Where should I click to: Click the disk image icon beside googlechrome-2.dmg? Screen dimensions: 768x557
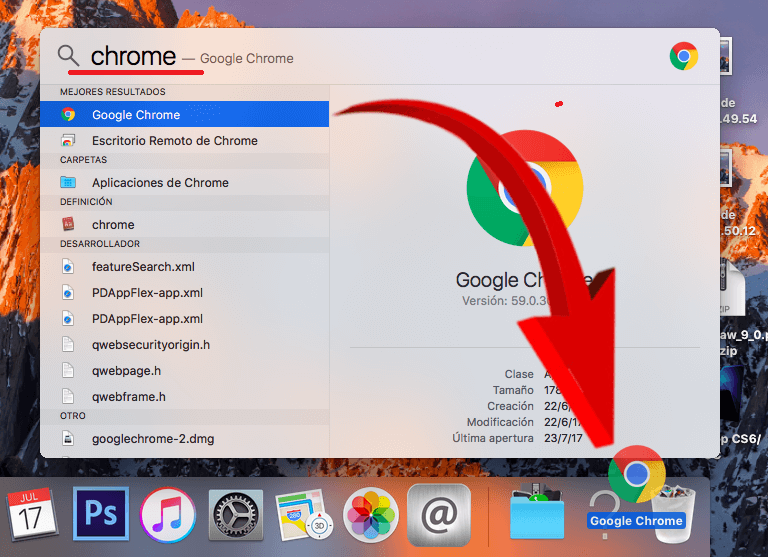tap(68, 438)
